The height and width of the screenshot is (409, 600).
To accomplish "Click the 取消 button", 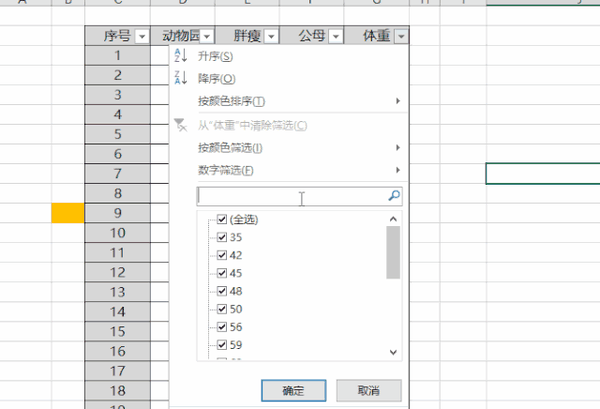I will click(369, 391).
